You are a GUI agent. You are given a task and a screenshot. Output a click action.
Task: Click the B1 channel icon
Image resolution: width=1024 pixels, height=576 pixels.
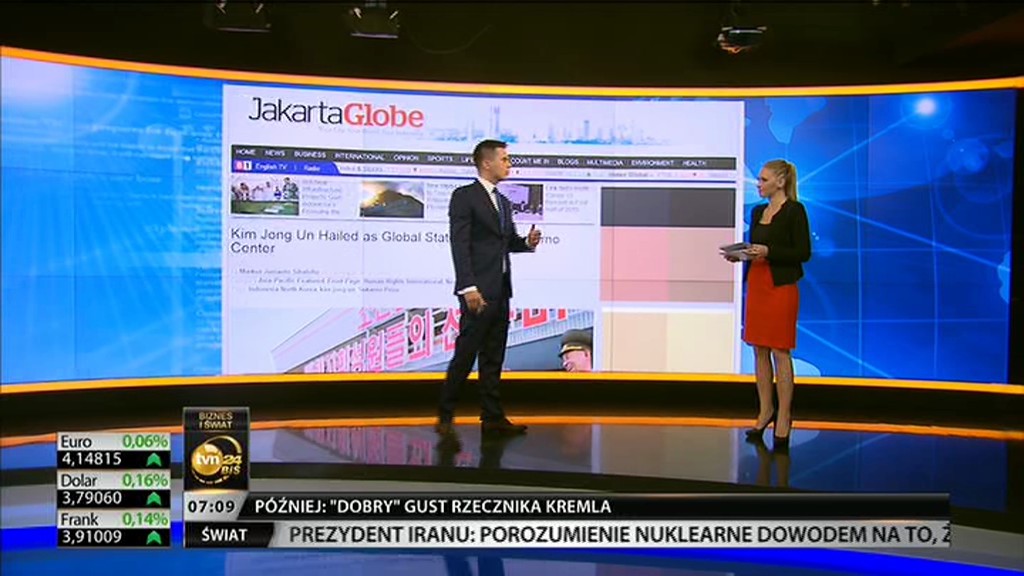[x=243, y=166]
